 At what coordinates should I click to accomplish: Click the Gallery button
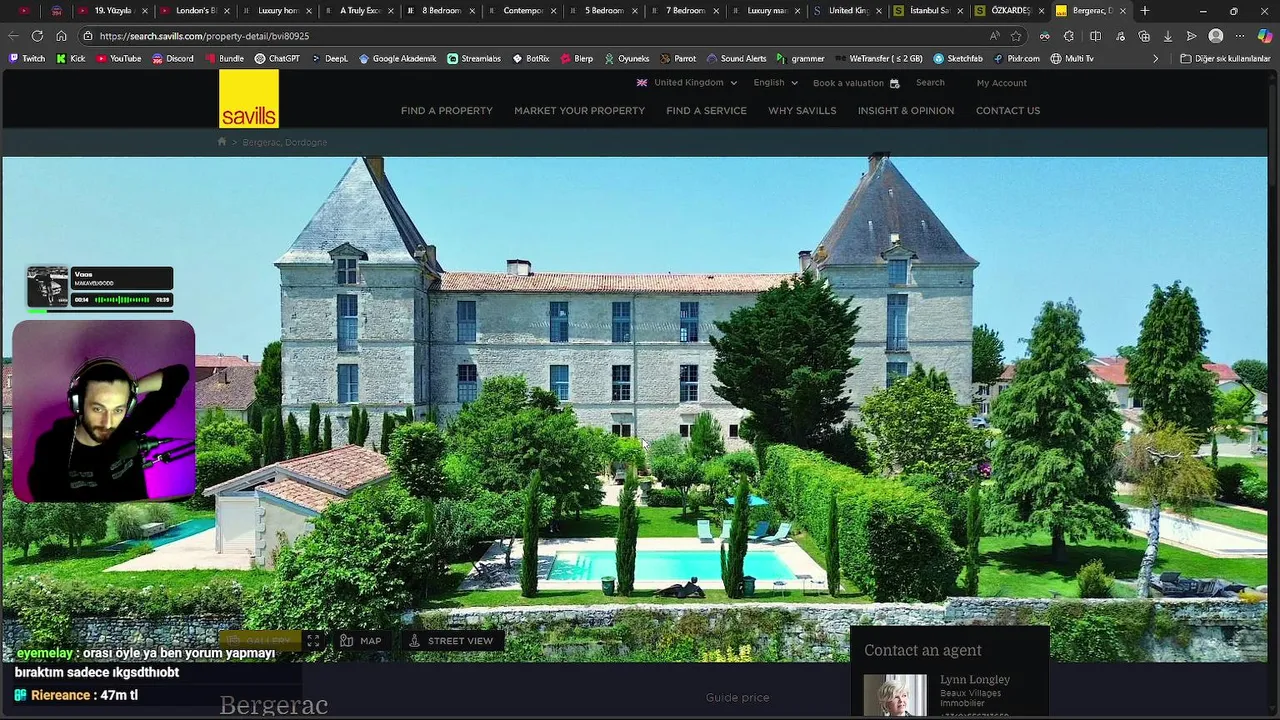coord(259,641)
